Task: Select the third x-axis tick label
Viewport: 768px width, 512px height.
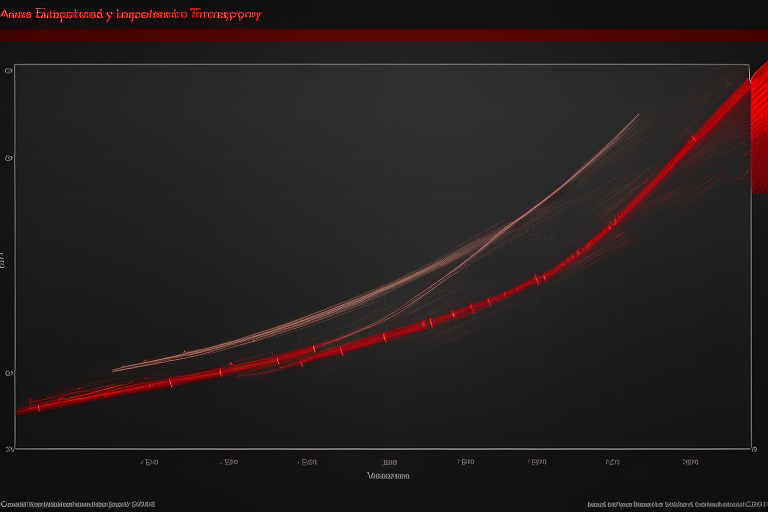Action: coord(308,463)
